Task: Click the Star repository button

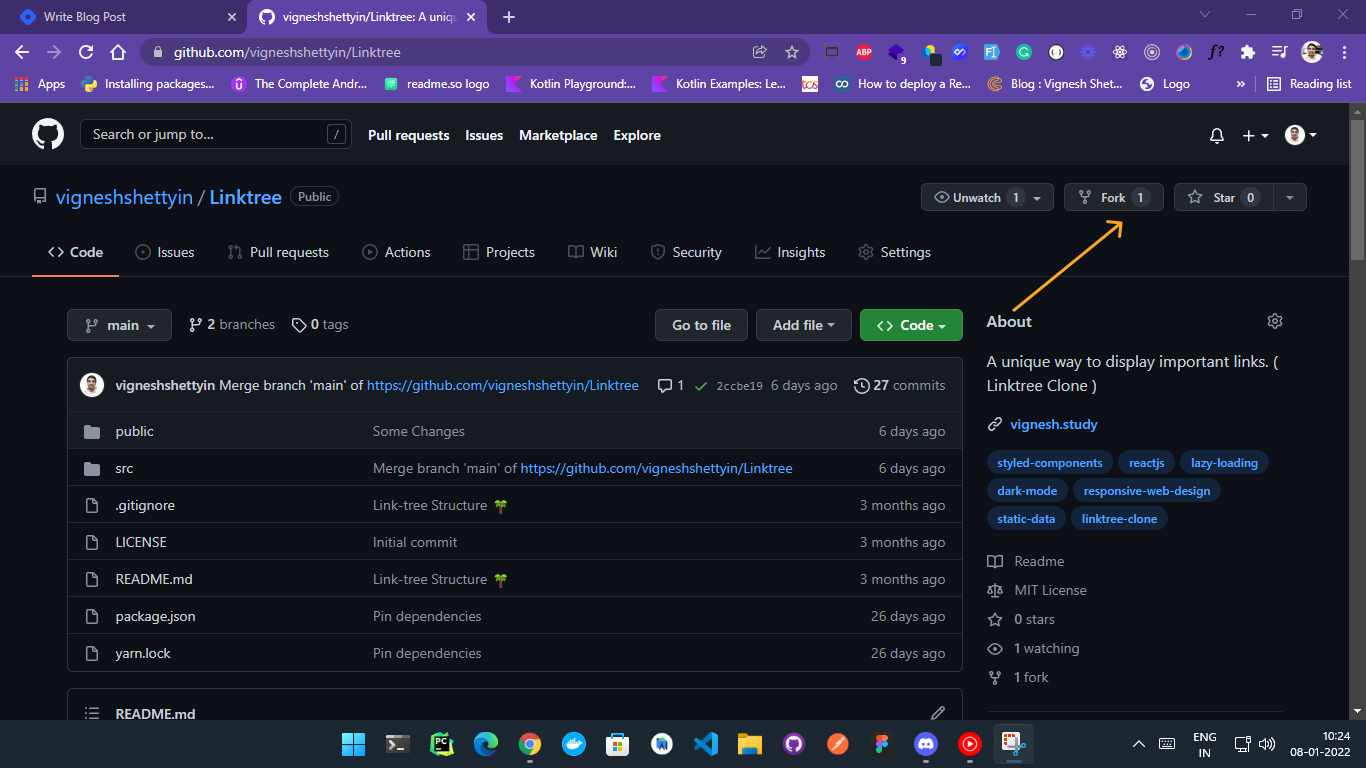Action: (1224, 197)
